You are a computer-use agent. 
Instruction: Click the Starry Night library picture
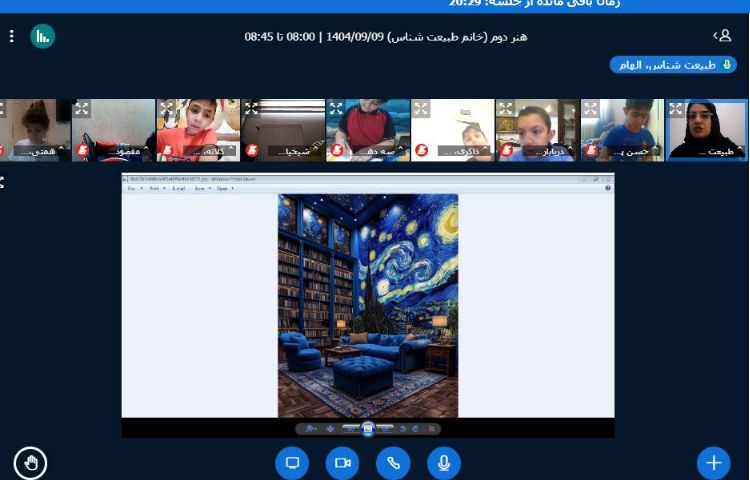[x=368, y=305]
